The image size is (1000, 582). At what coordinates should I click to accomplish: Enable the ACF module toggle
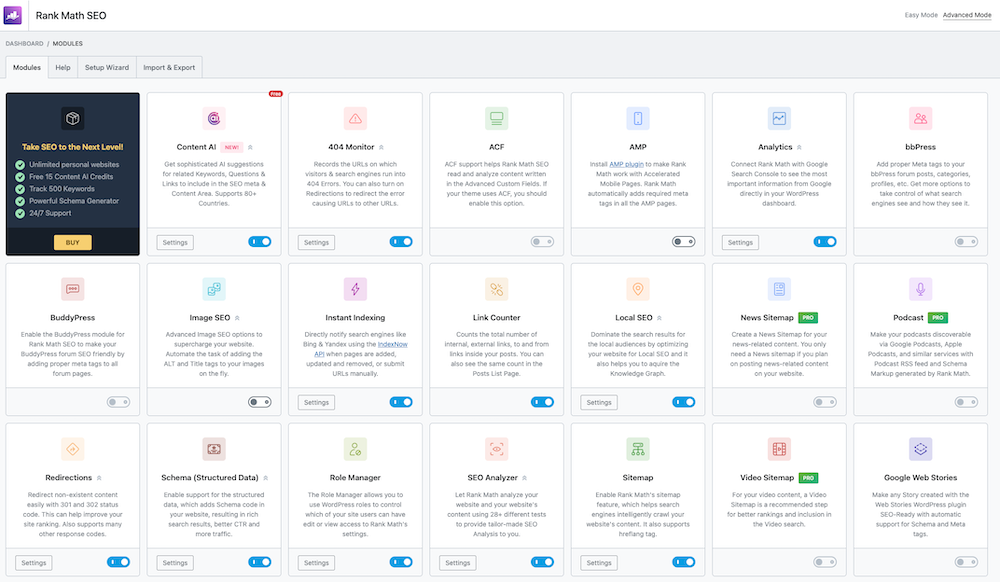pyautogui.click(x=542, y=242)
